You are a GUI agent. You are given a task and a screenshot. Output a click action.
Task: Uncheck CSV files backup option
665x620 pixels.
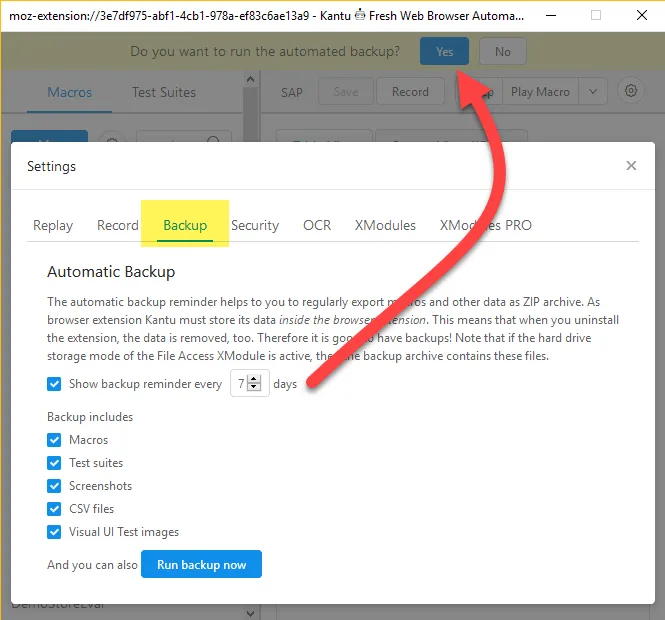(54, 508)
